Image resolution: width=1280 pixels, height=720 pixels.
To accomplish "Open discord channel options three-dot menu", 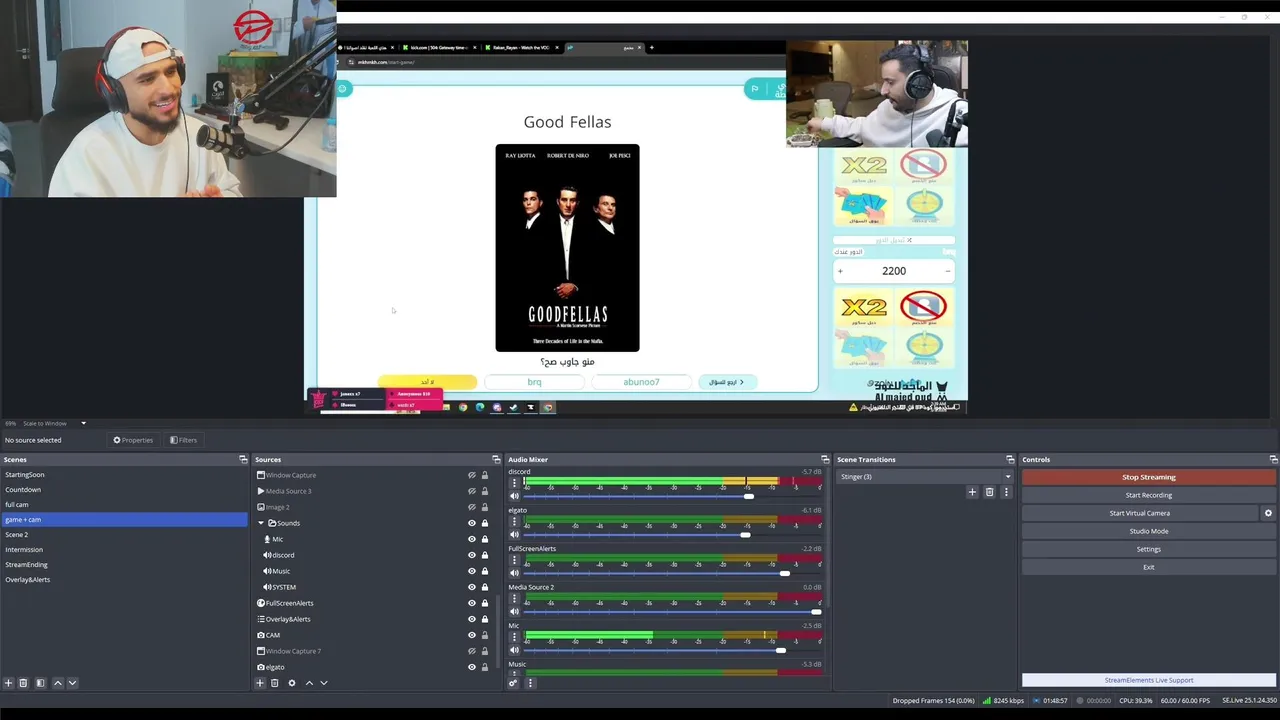I will (x=515, y=483).
